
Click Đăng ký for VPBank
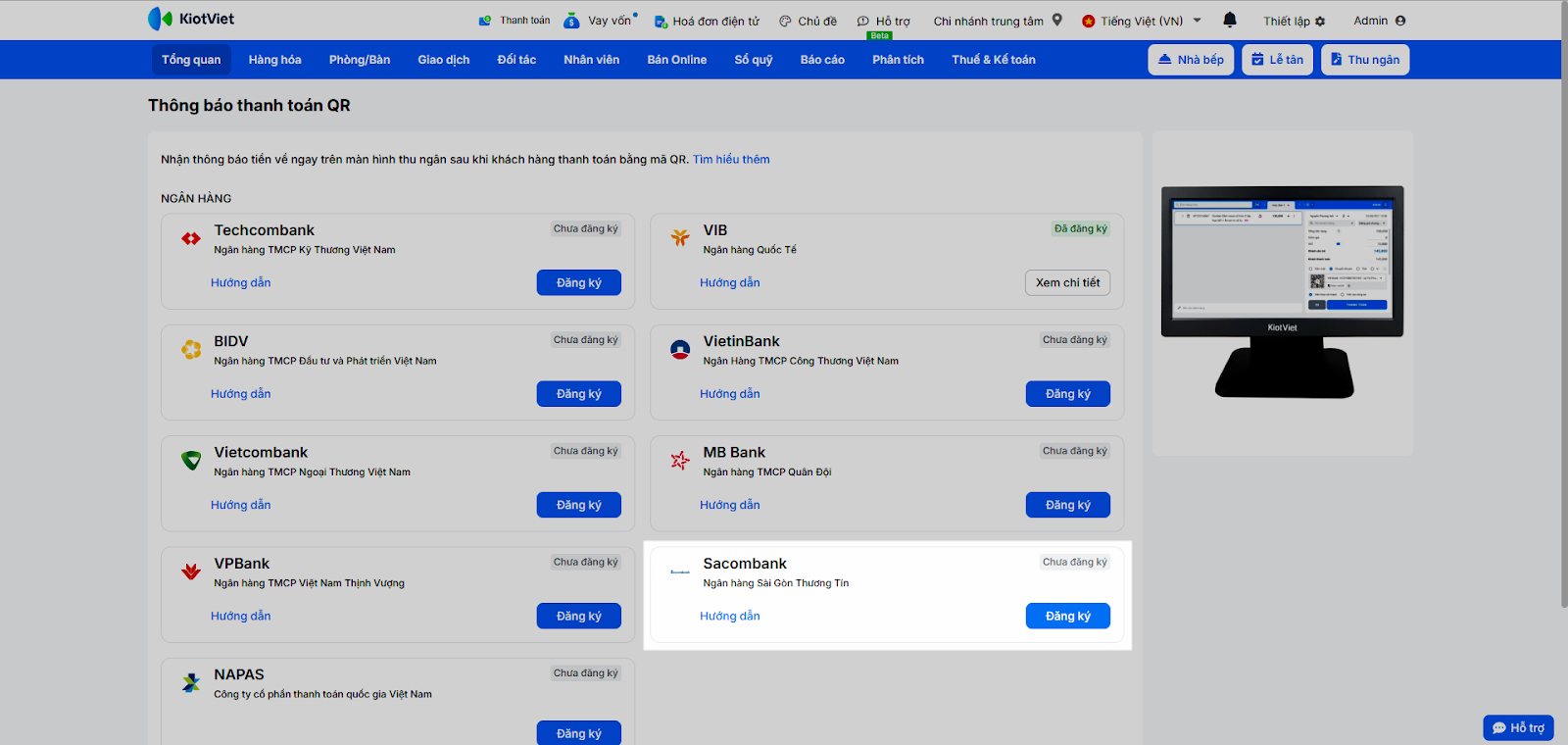click(579, 616)
